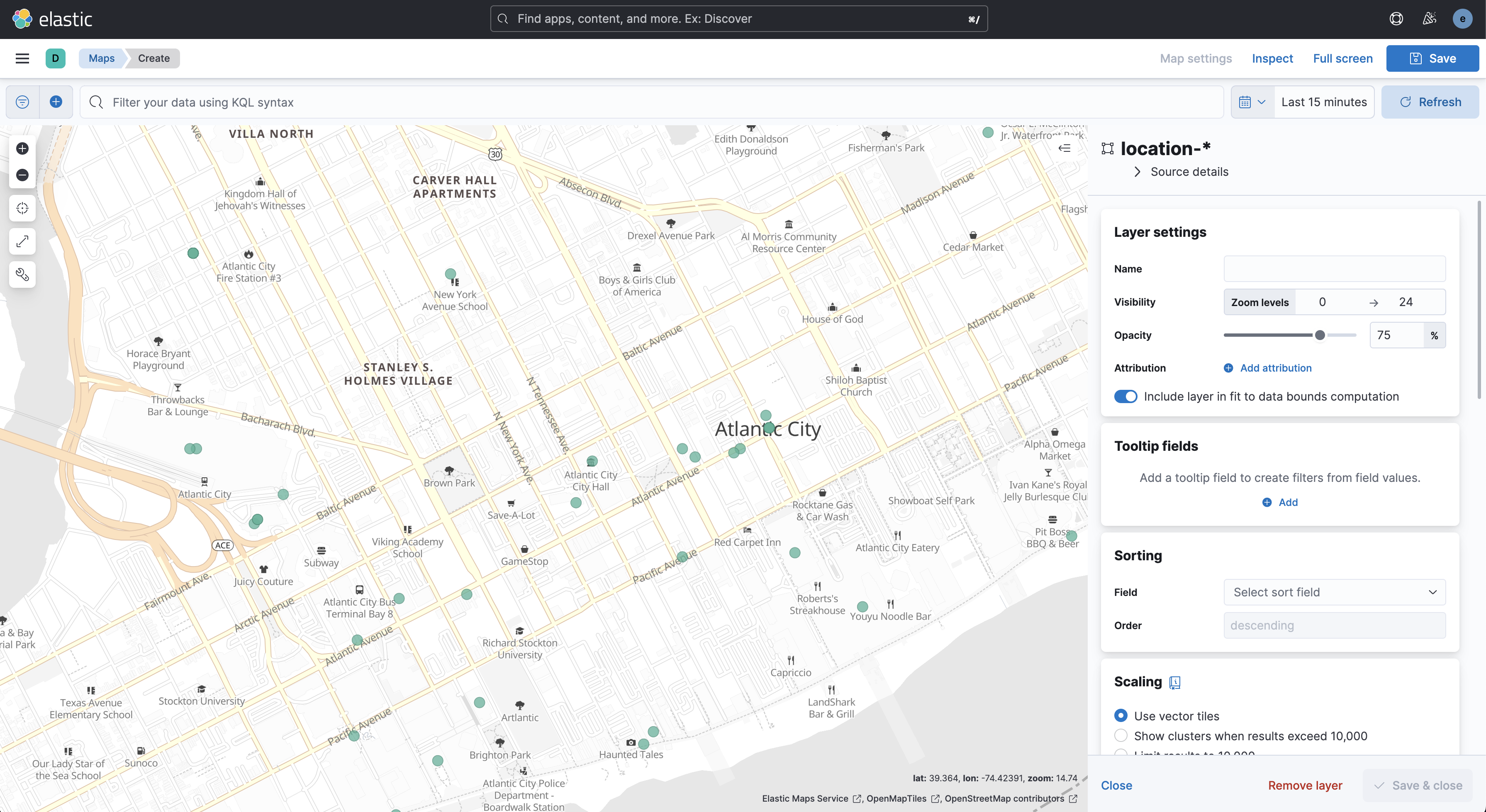The image size is (1486, 812).
Task: Select Show clusters when results exceed 10,000
Action: point(1120,736)
